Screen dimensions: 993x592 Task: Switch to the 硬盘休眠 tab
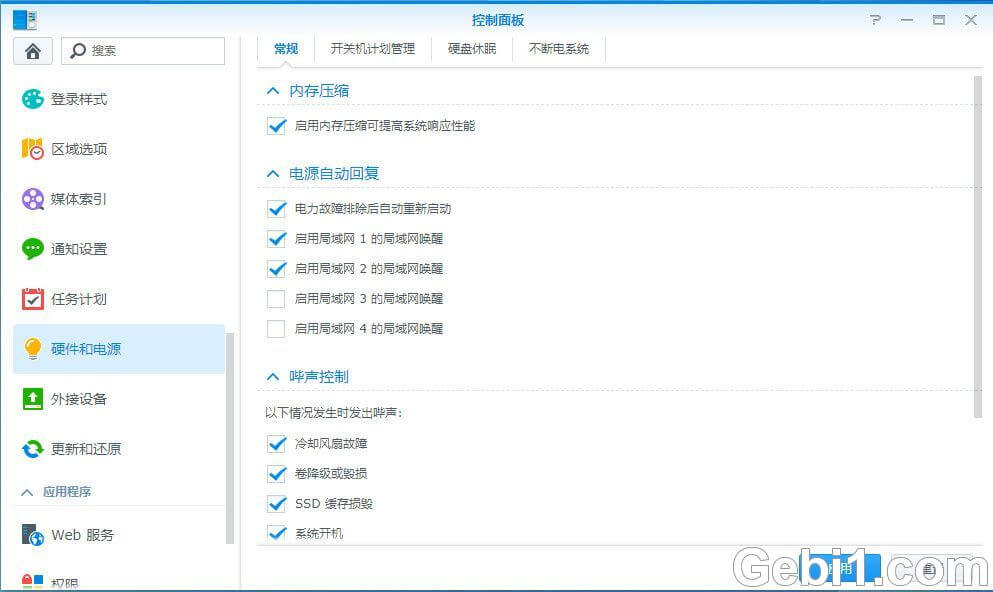pyautogui.click(x=471, y=48)
